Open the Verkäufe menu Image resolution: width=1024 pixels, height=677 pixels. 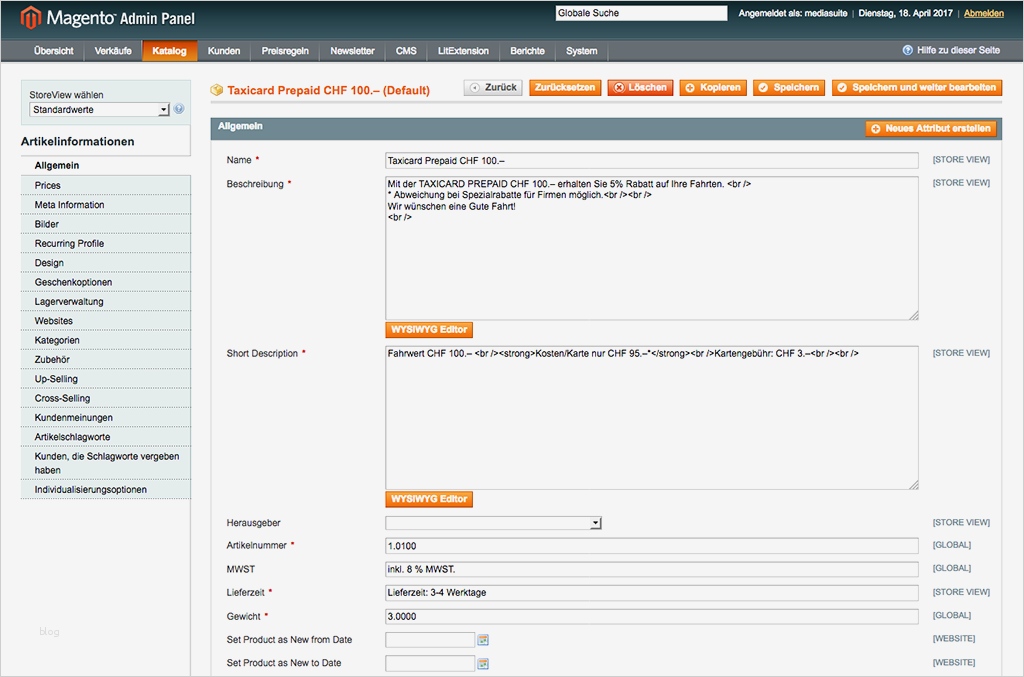click(x=113, y=51)
